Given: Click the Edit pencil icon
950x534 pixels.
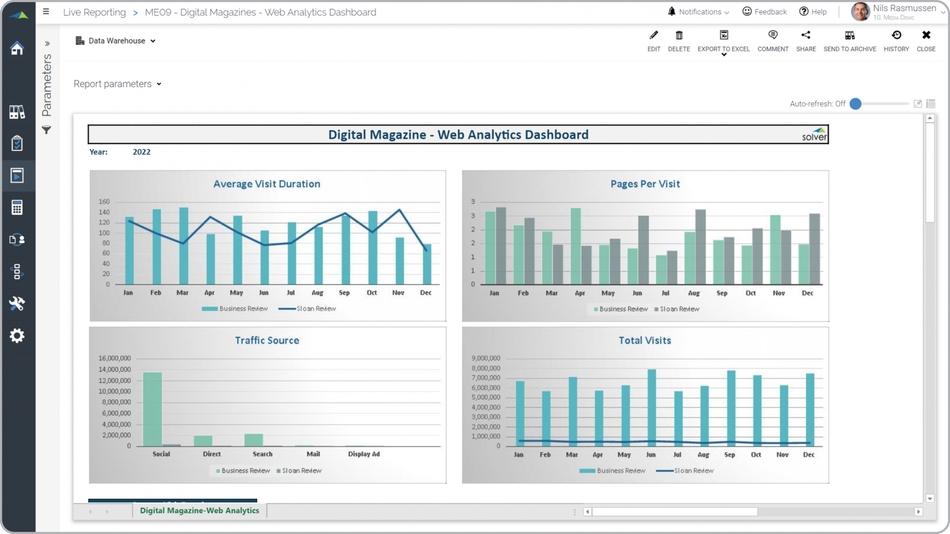Looking at the screenshot, I should (x=653, y=36).
